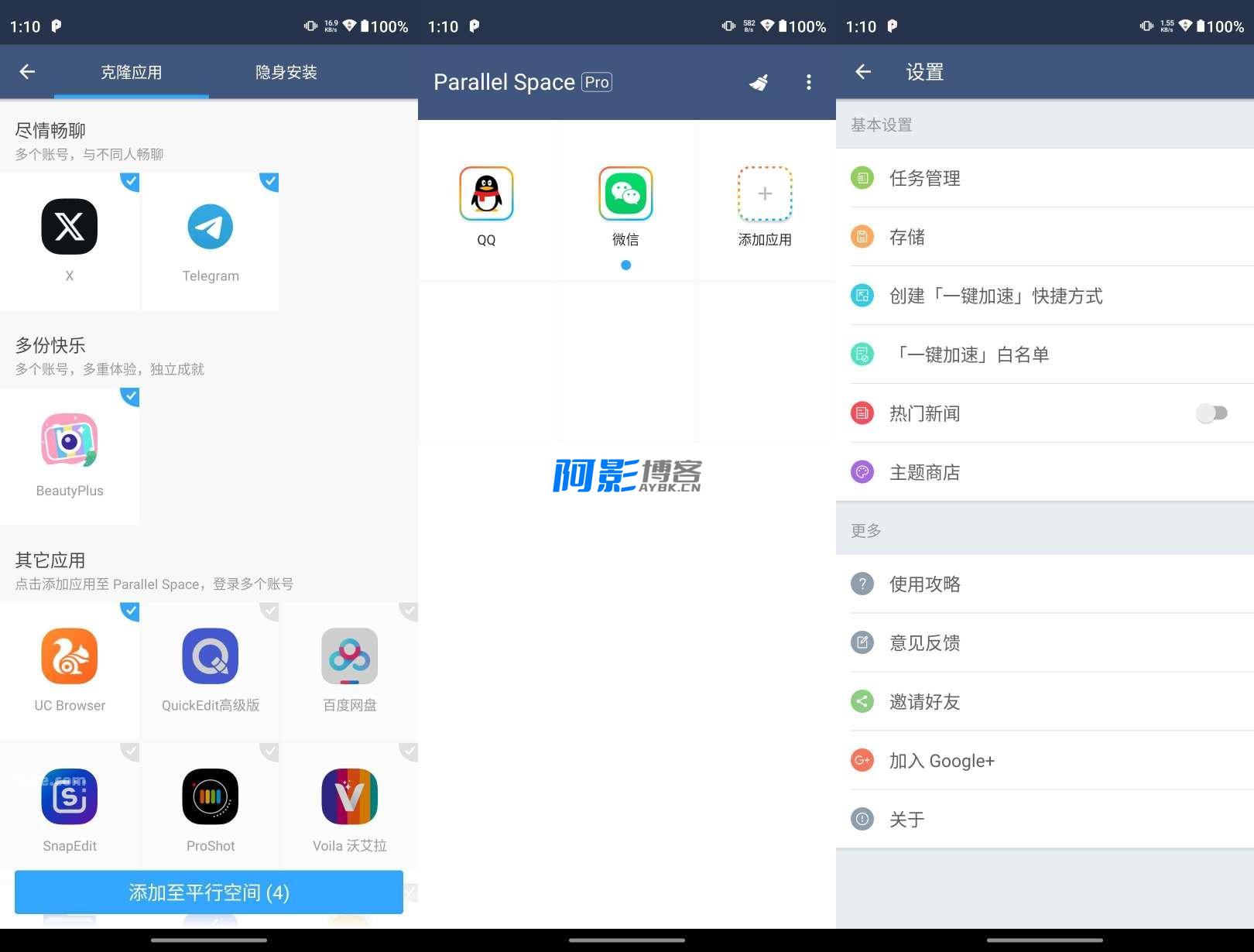Uncheck the X app checkbox
This screenshot has width=1254, height=952.
coord(130,182)
